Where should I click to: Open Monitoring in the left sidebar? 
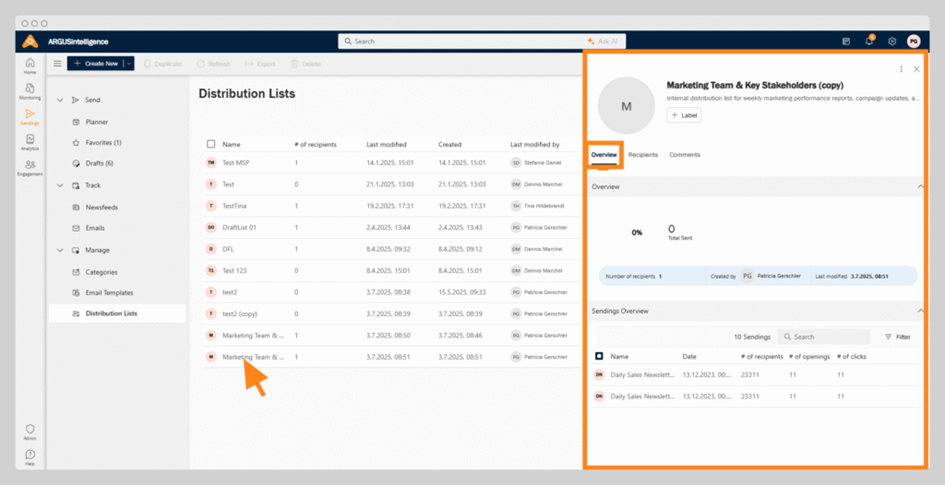(30, 90)
